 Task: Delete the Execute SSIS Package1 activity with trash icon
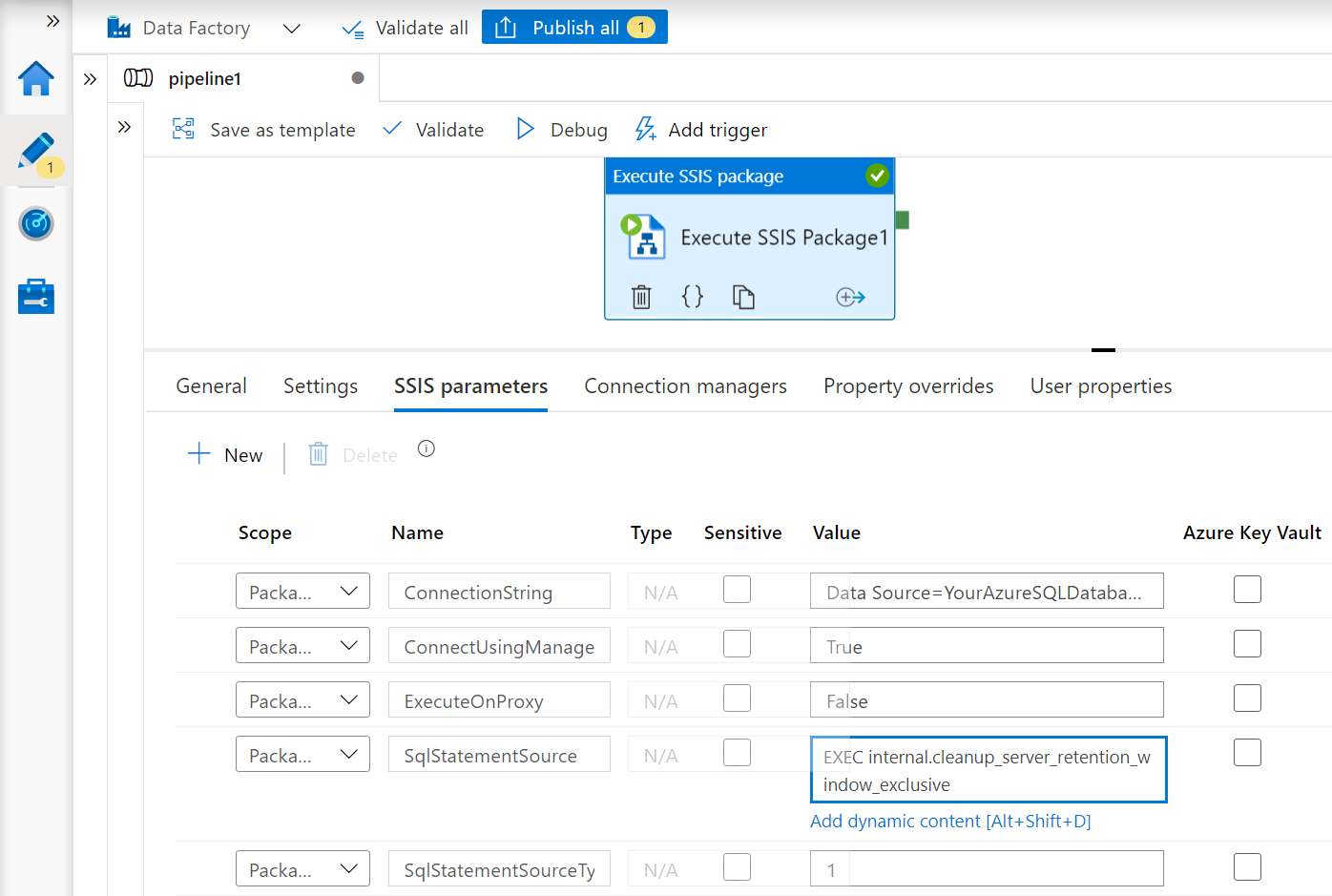coord(641,298)
